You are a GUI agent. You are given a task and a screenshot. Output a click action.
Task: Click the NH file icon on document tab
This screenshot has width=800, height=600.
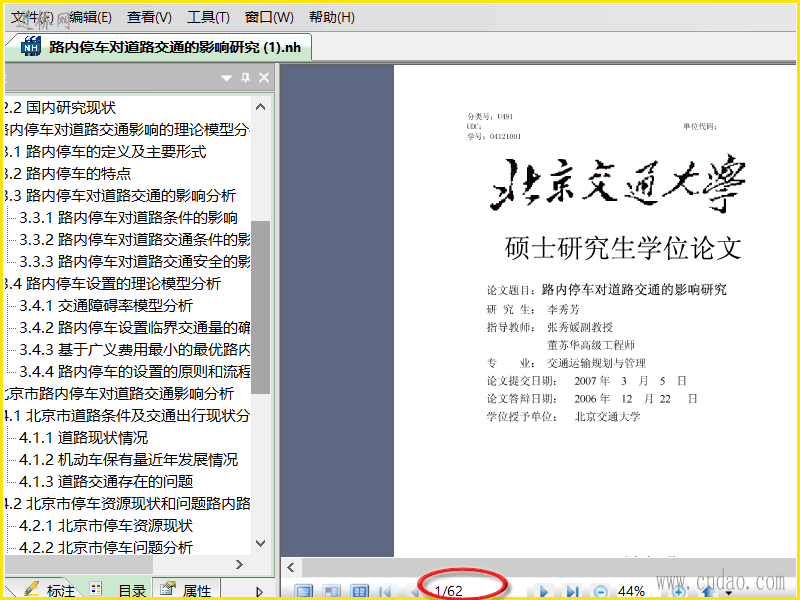[x=31, y=47]
